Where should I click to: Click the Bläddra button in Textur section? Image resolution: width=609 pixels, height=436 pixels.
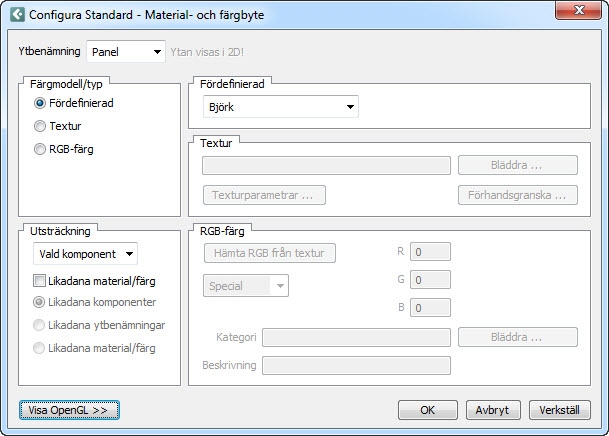[518, 166]
